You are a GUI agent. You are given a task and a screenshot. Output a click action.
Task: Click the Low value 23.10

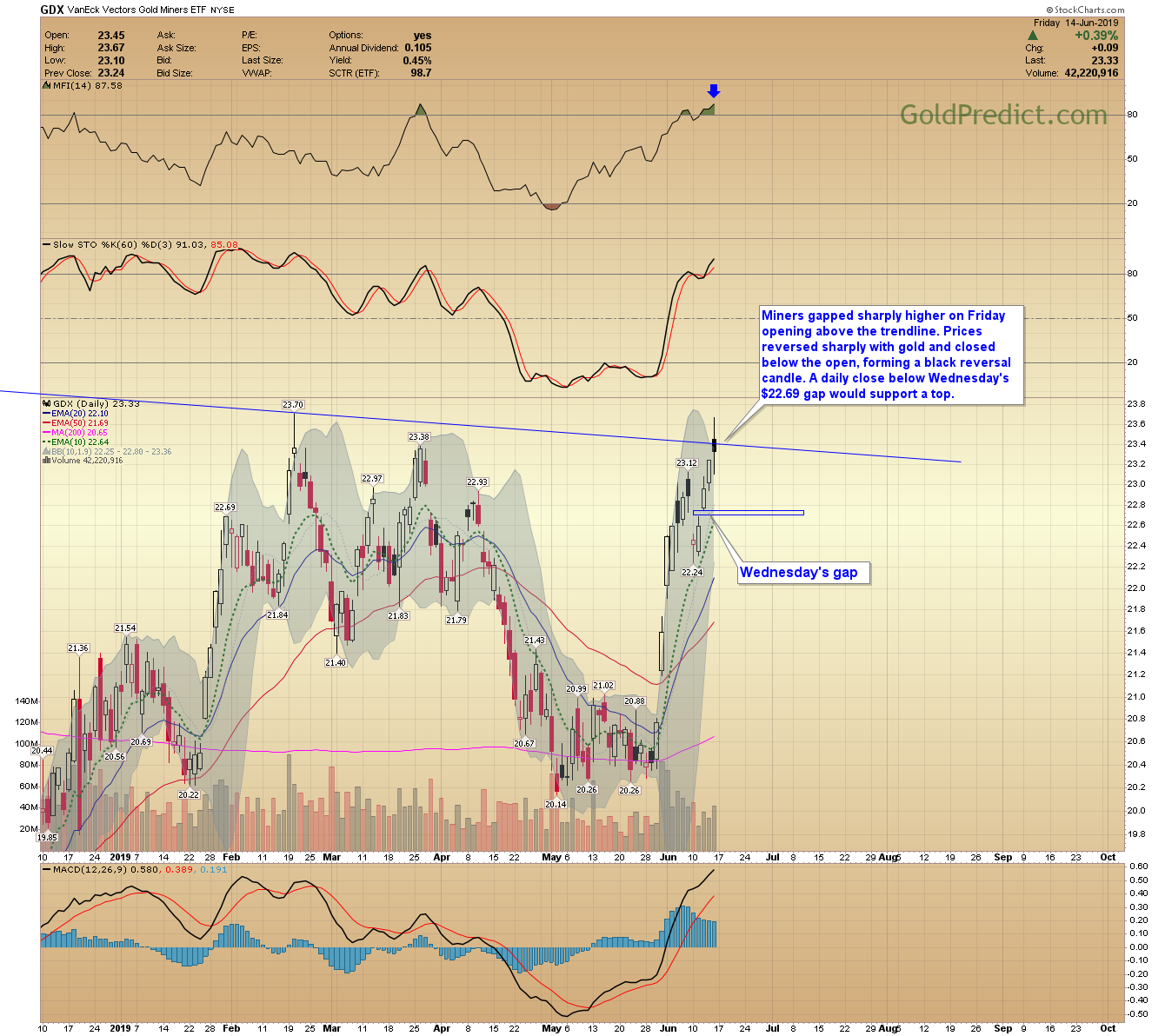pos(111,61)
